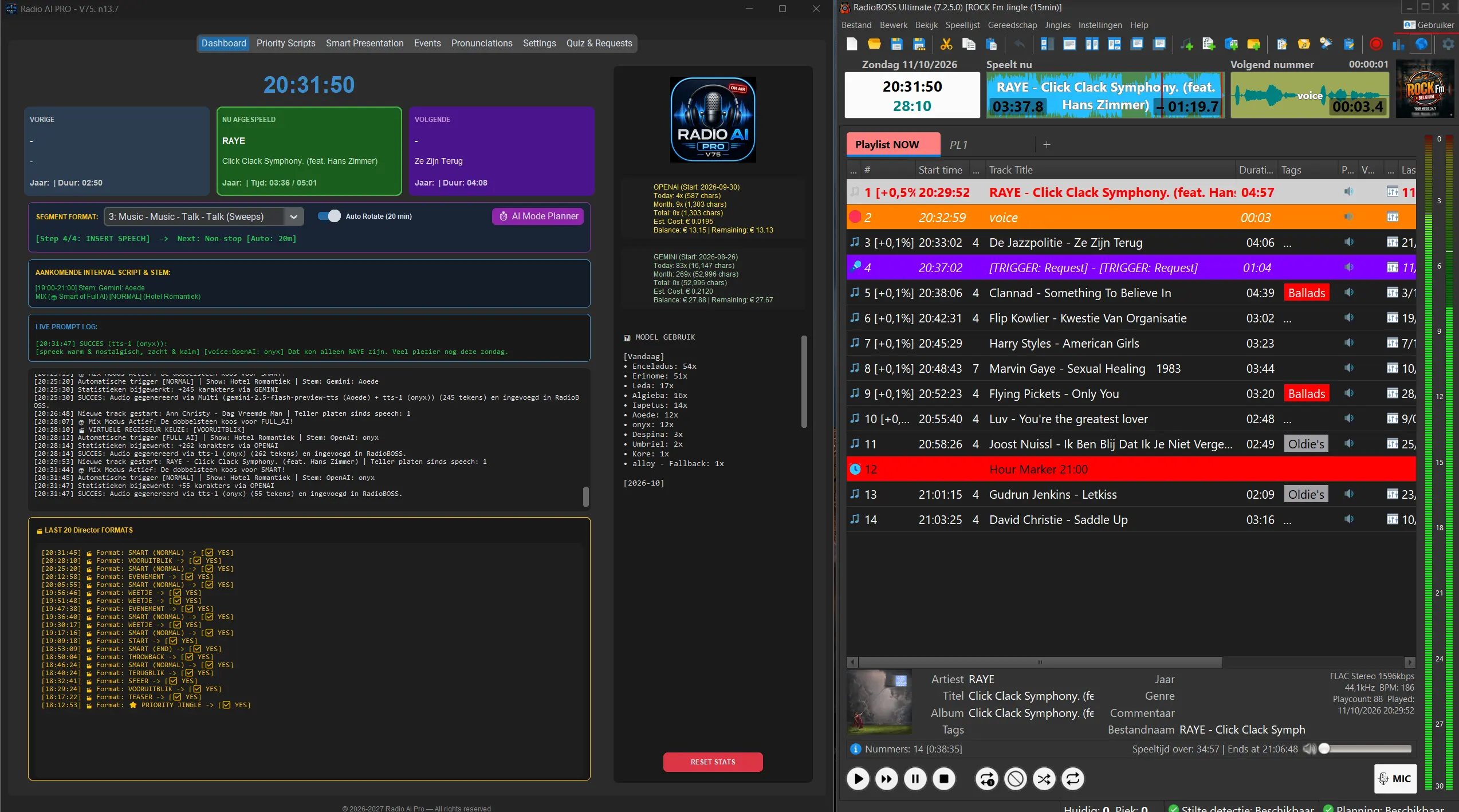This screenshot has width=1459, height=812.
Task: Toggle the MIC button
Action: click(1395, 779)
